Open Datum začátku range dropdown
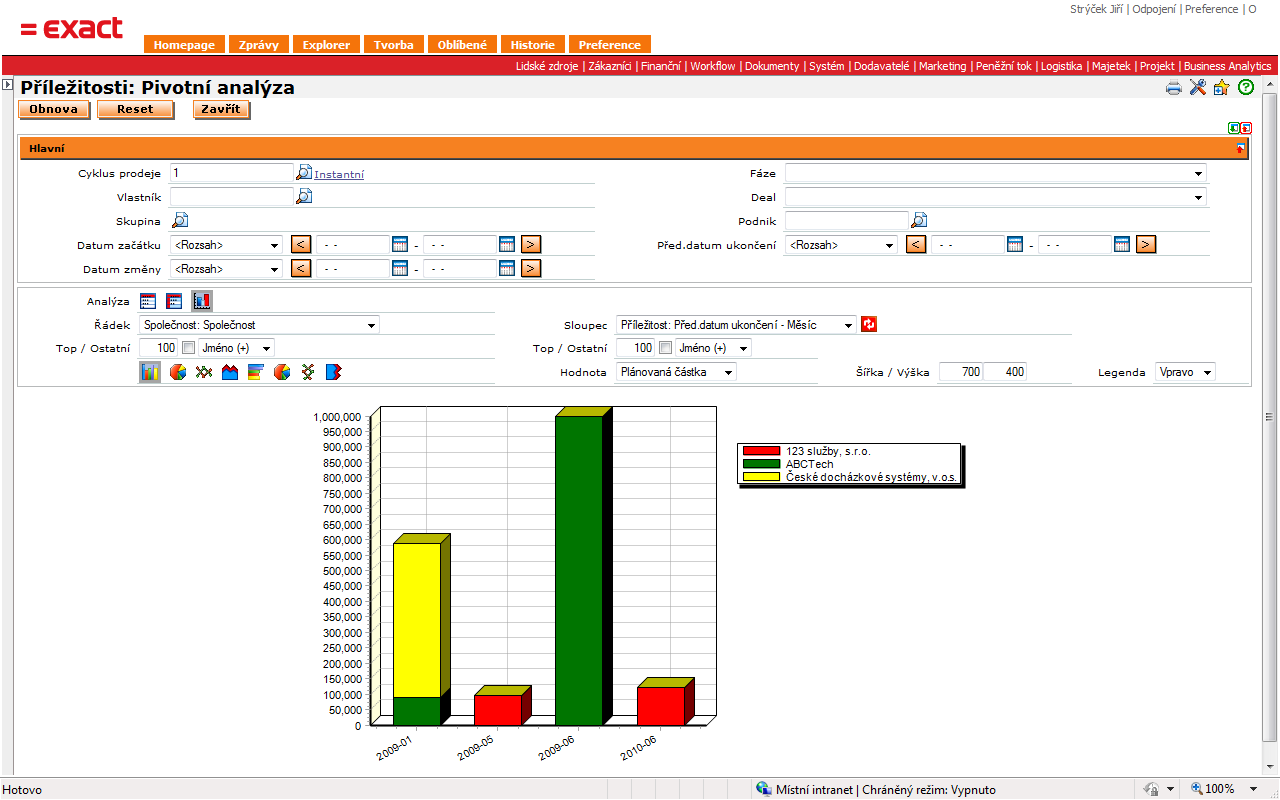Screen dimensions: 1280x800 (227, 244)
